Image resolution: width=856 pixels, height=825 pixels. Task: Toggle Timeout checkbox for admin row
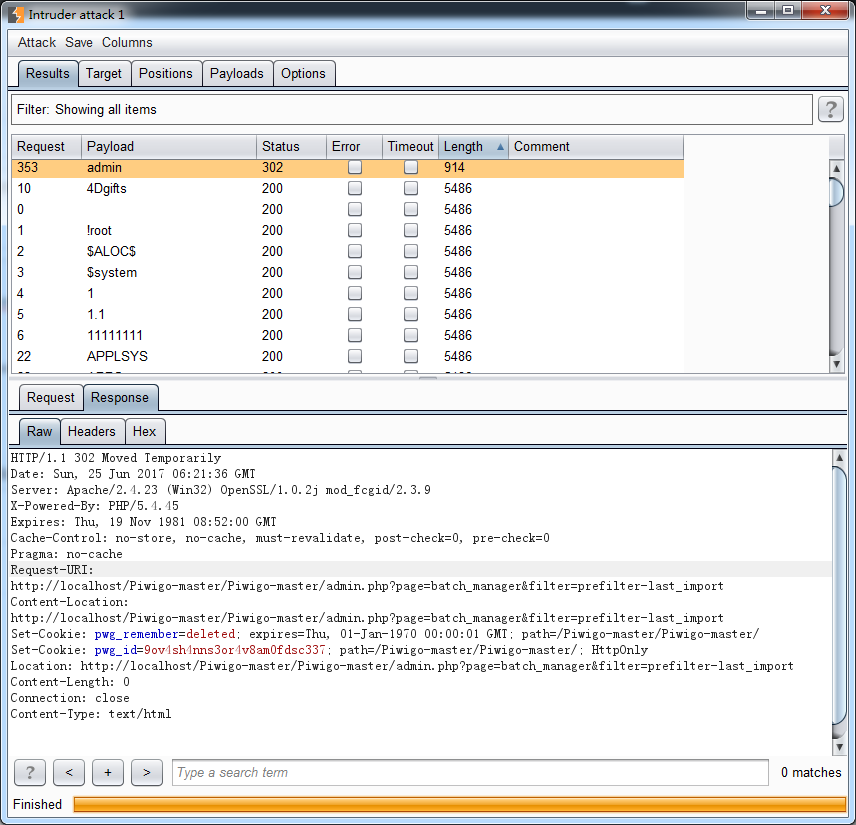[411, 167]
